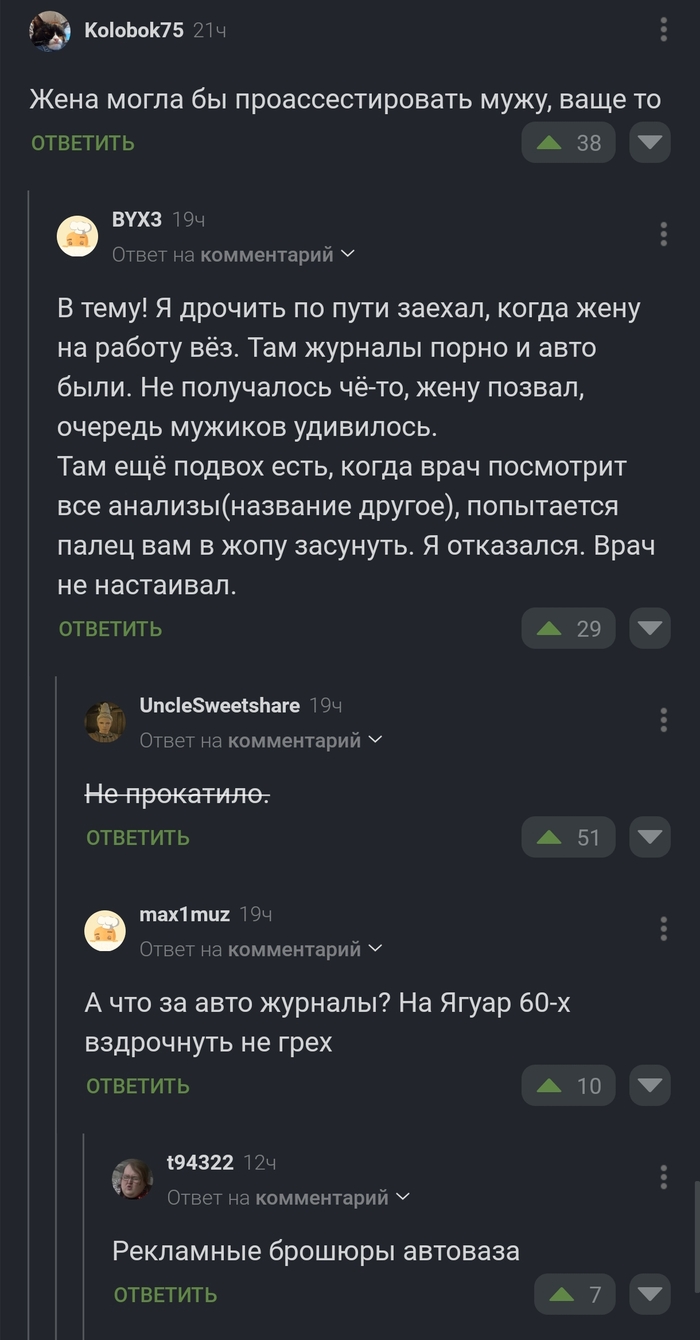Reply to max1muz's comment
Image resolution: width=700 pixels, height=1340 pixels.
138,1086
